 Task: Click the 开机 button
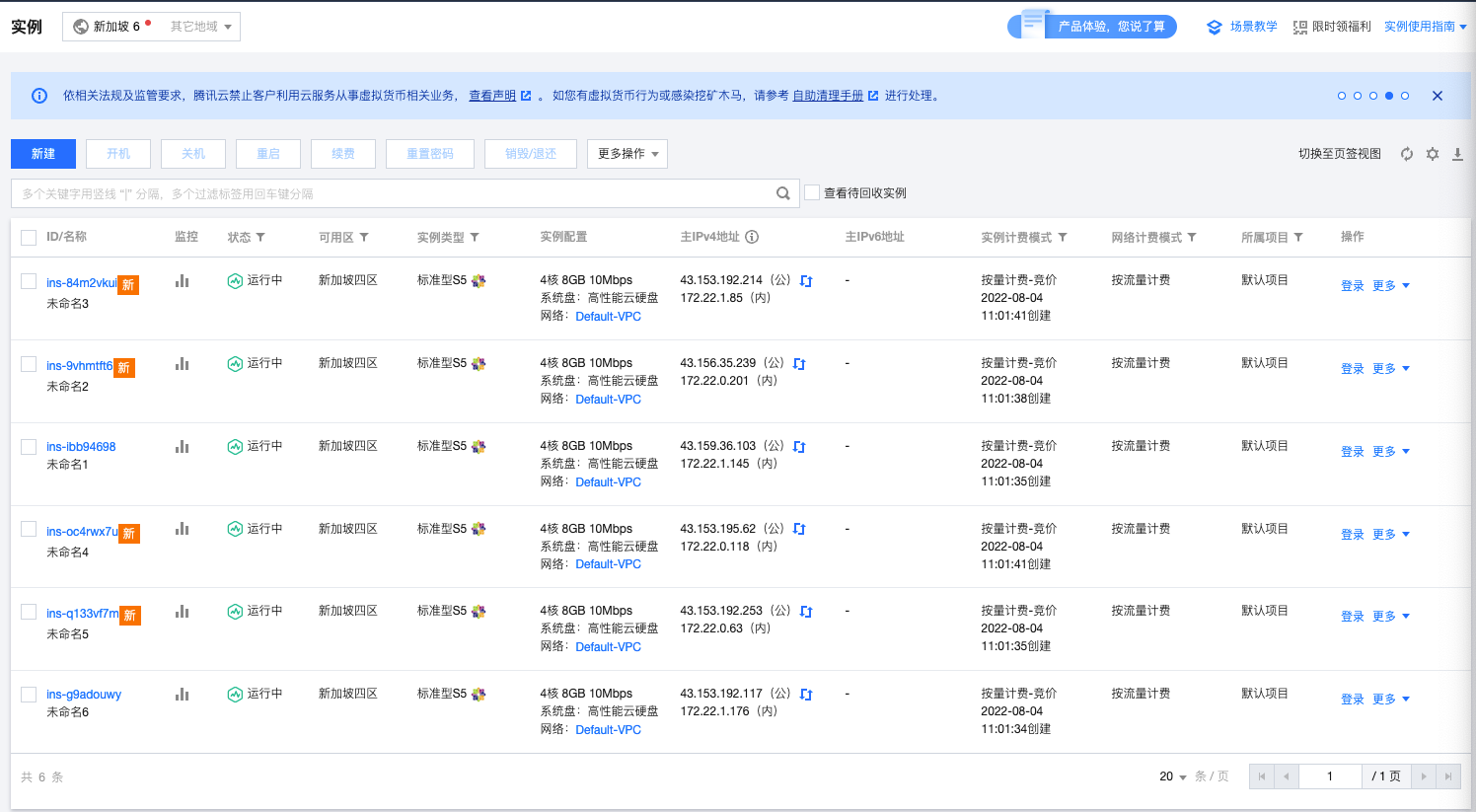(118, 154)
